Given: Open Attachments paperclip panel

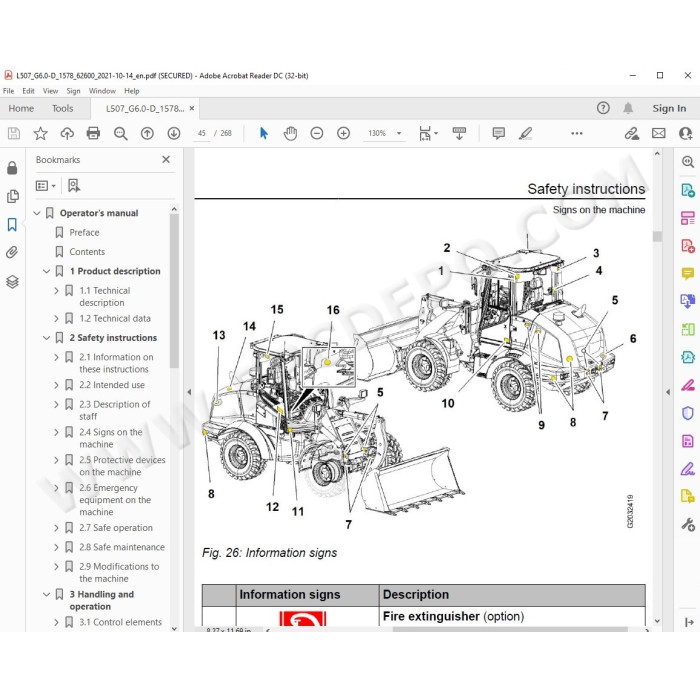Looking at the screenshot, I should coord(12,252).
